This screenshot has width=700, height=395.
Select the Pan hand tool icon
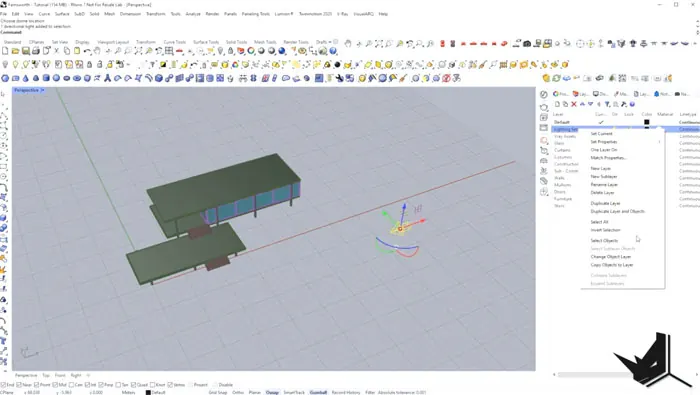pos(97,51)
